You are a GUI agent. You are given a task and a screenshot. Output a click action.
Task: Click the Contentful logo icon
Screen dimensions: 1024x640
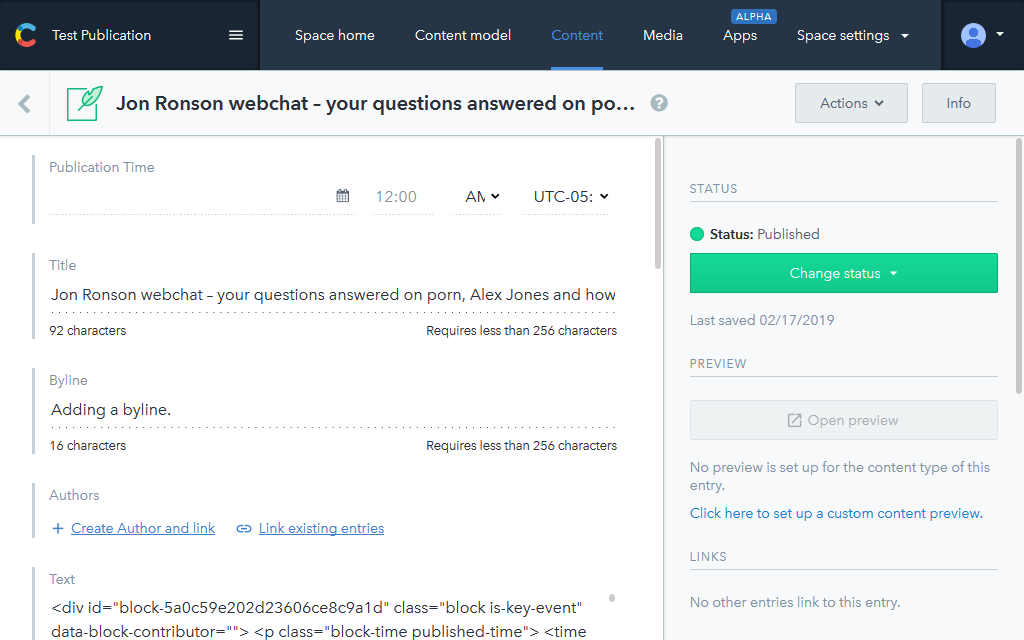click(x=25, y=35)
